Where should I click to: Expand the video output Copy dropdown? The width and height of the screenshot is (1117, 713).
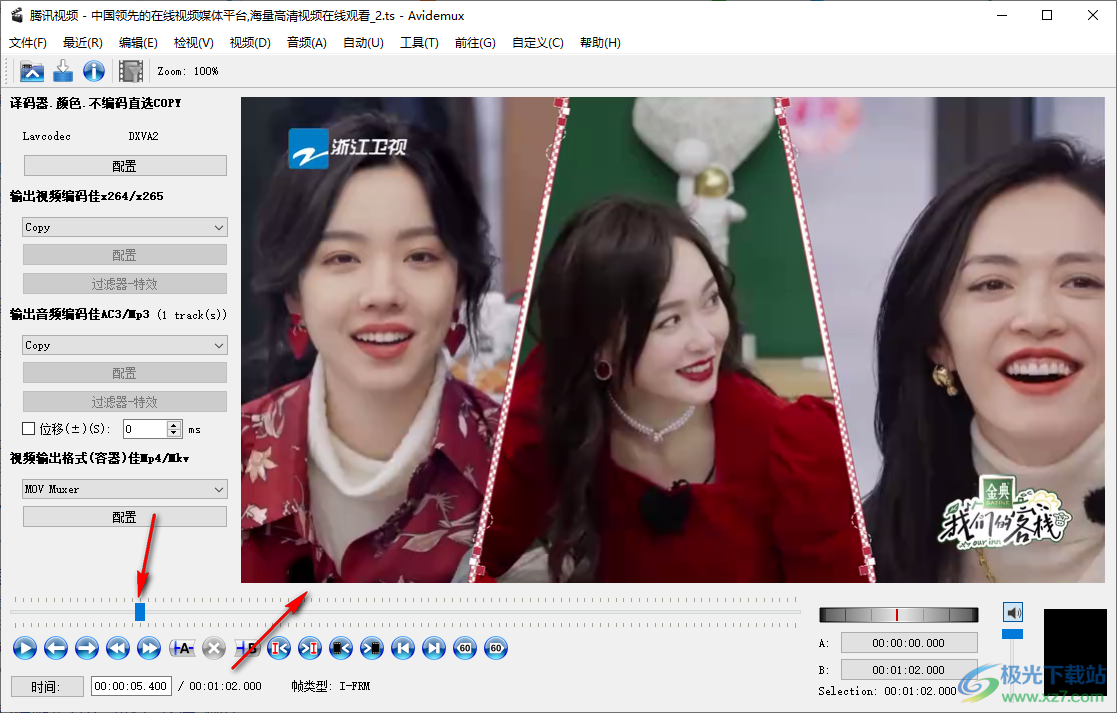point(125,227)
